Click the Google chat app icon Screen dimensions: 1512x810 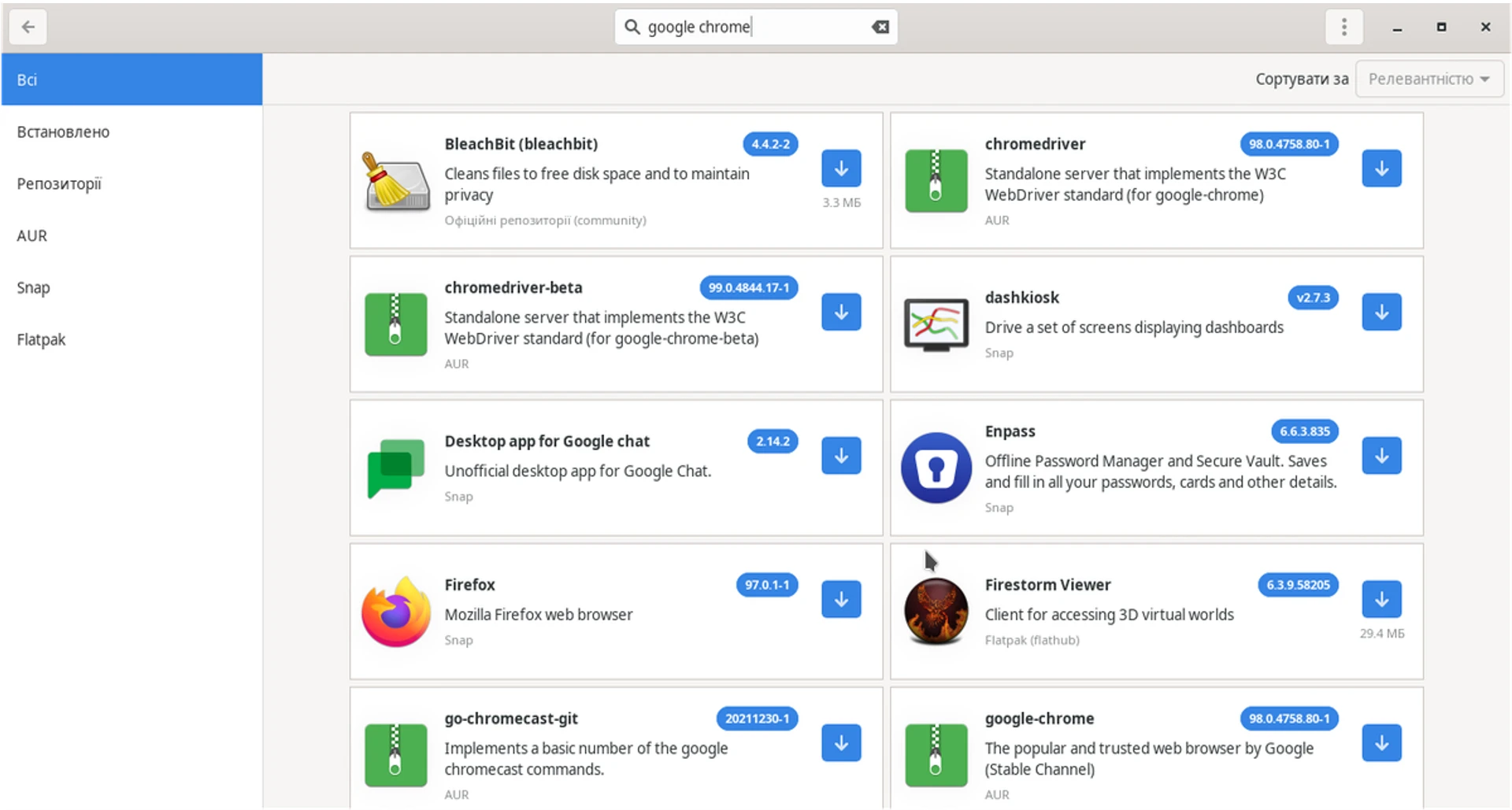tap(396, 468)
